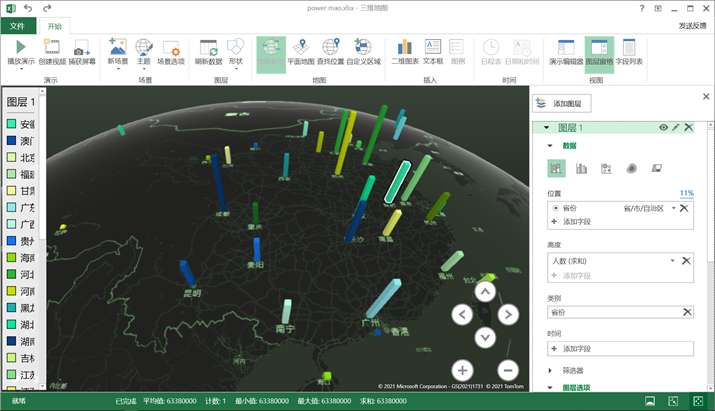Viewport: 715px width, 411px height.
Task: Select the 捕获屏幕 capture screen icon
Action: [82, 47]
